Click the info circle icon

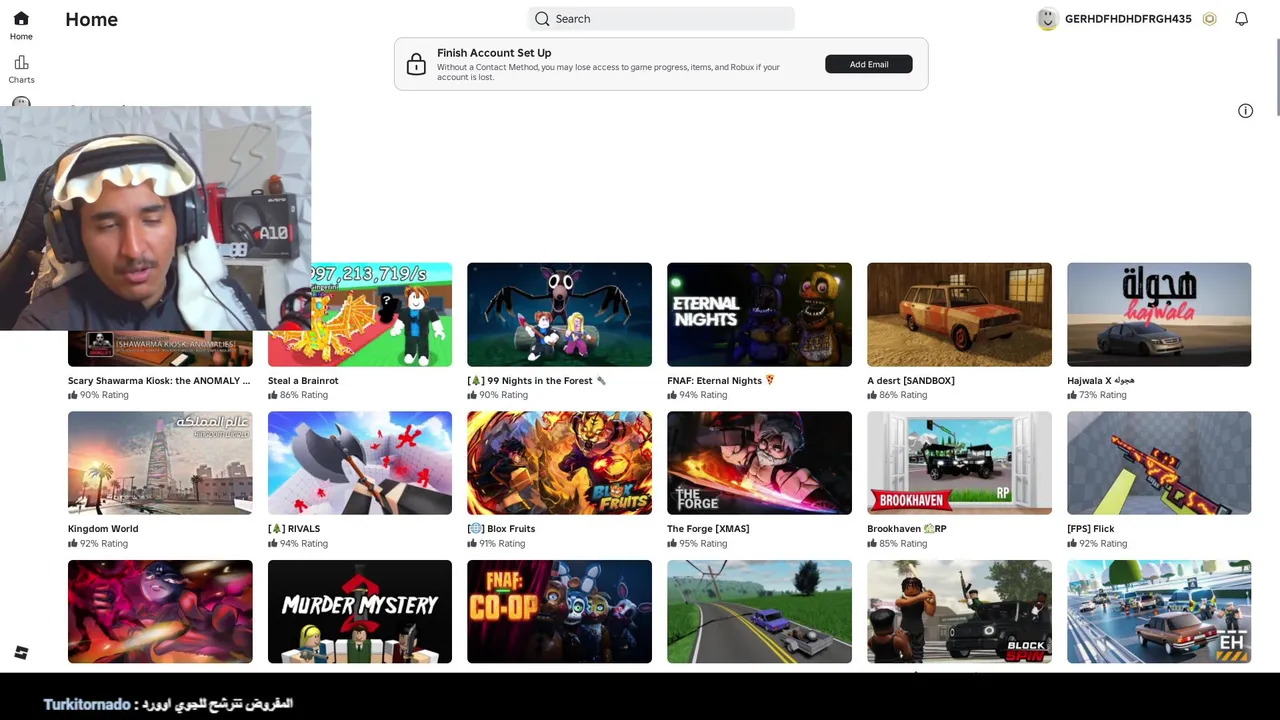(1245, 111)
